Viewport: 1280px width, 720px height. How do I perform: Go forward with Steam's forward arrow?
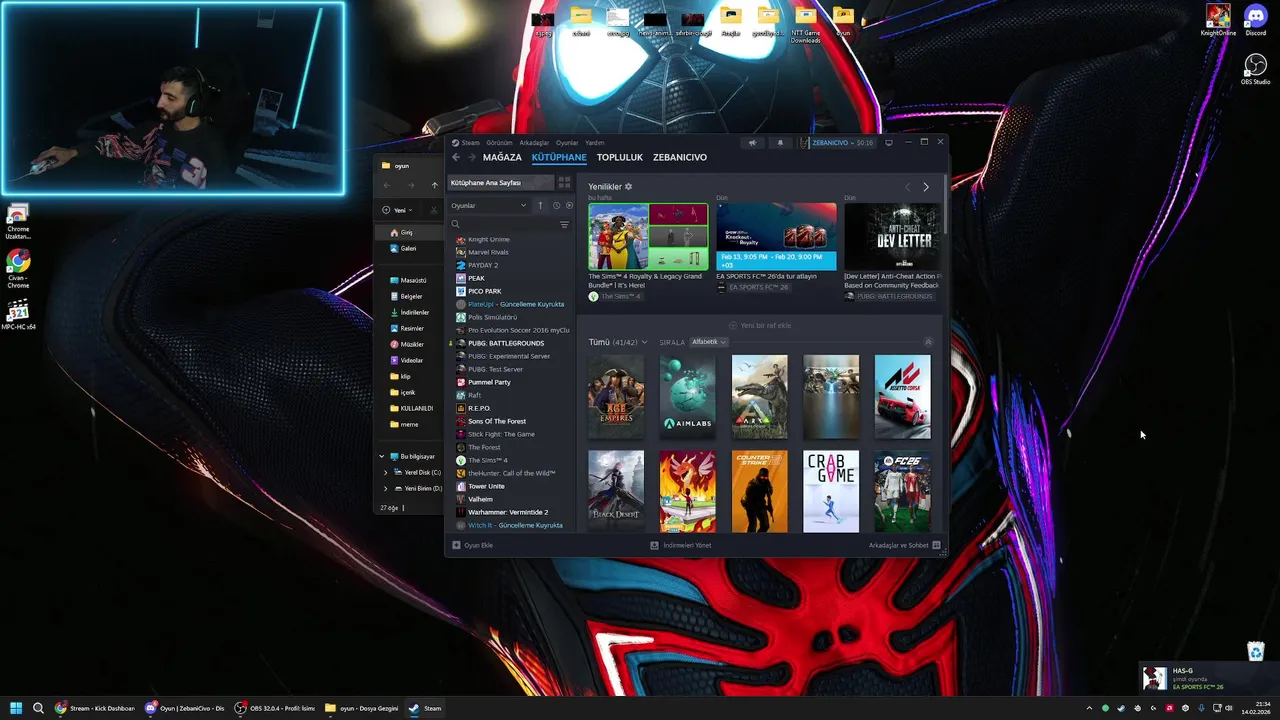(471, 157)
